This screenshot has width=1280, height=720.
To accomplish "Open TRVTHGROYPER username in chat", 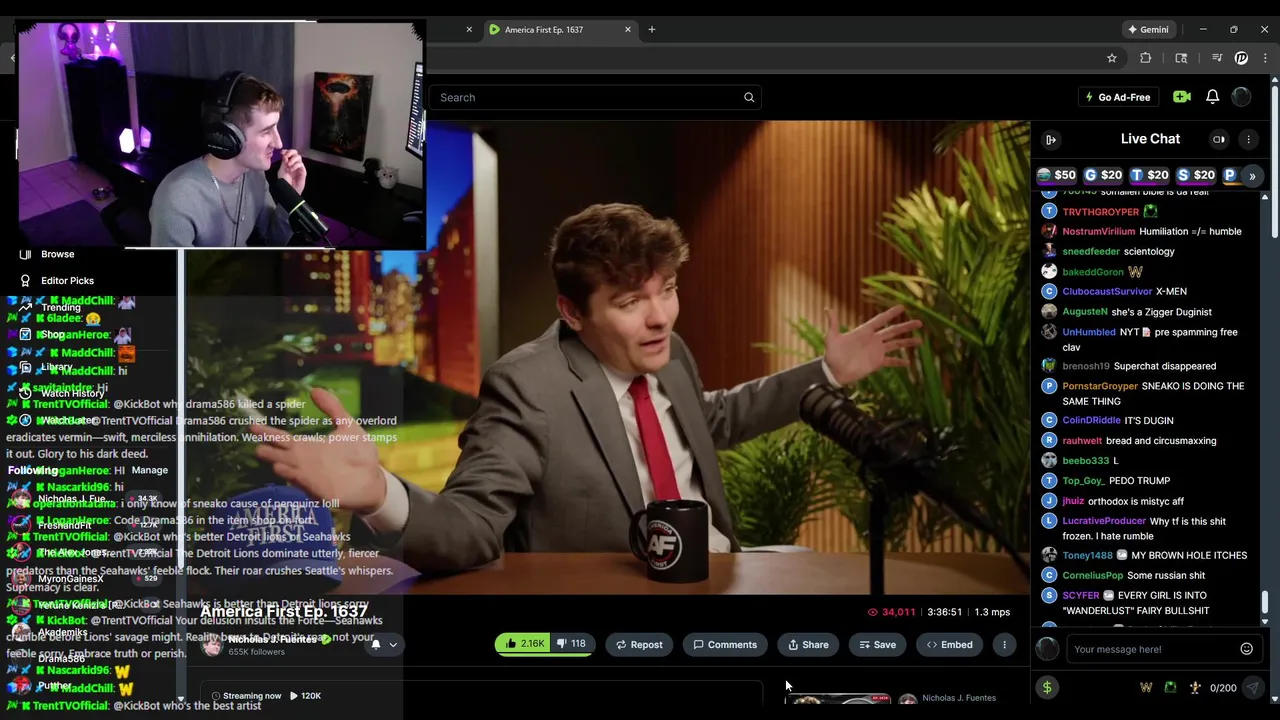I will coord(1100,212).
